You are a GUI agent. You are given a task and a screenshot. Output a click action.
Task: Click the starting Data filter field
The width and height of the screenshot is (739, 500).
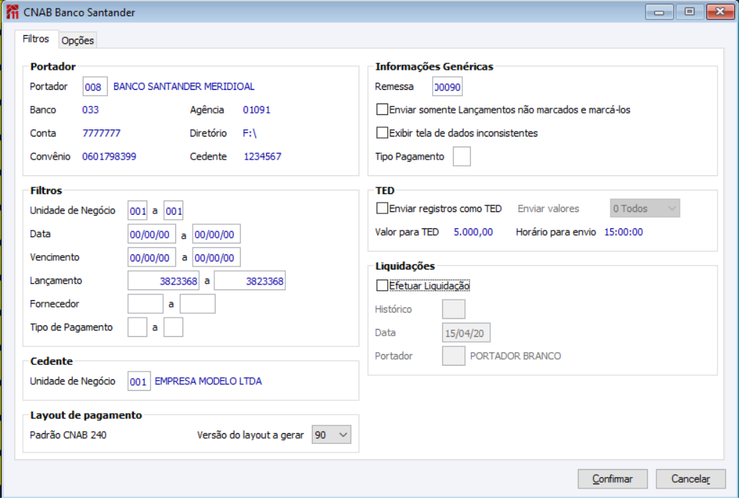click(x=152, y=235)
